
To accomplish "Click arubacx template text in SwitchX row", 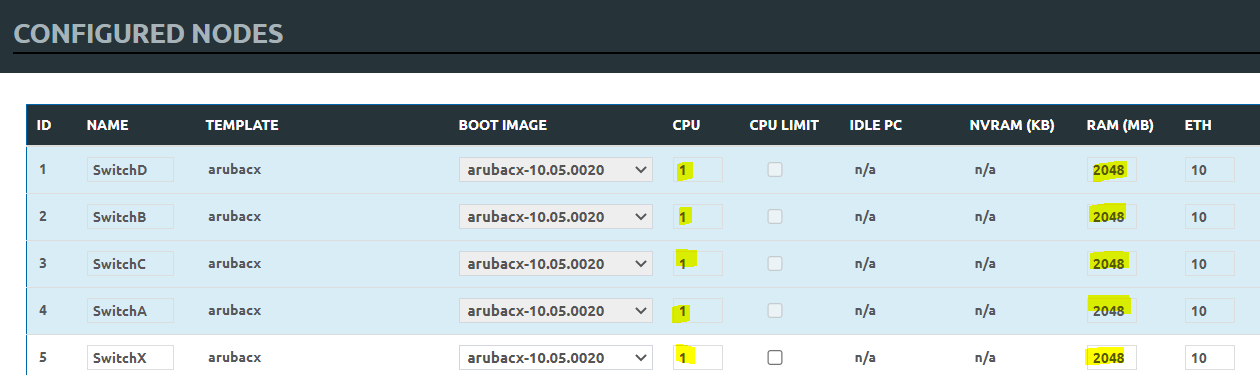I will 234,358.
